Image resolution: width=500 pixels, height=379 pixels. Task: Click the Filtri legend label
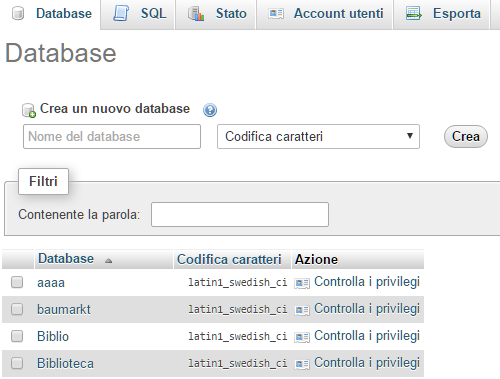43,181
